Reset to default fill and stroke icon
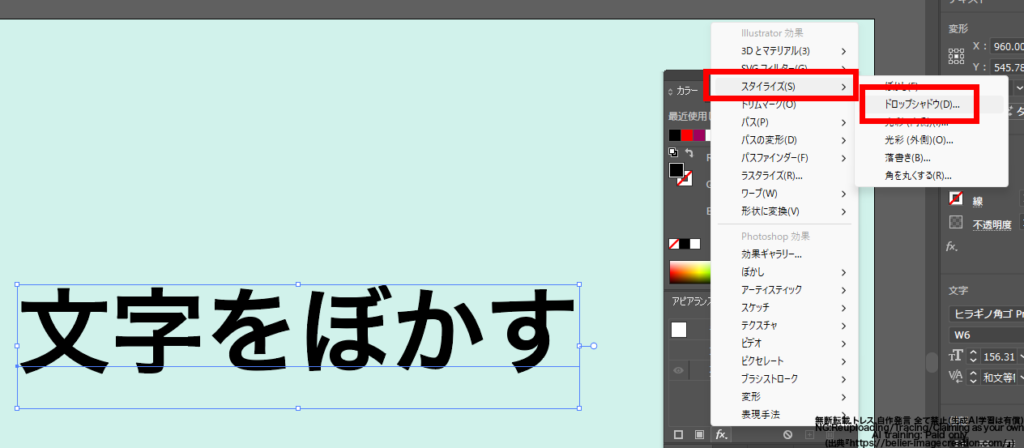1024x448 pixels. point(674,153)
